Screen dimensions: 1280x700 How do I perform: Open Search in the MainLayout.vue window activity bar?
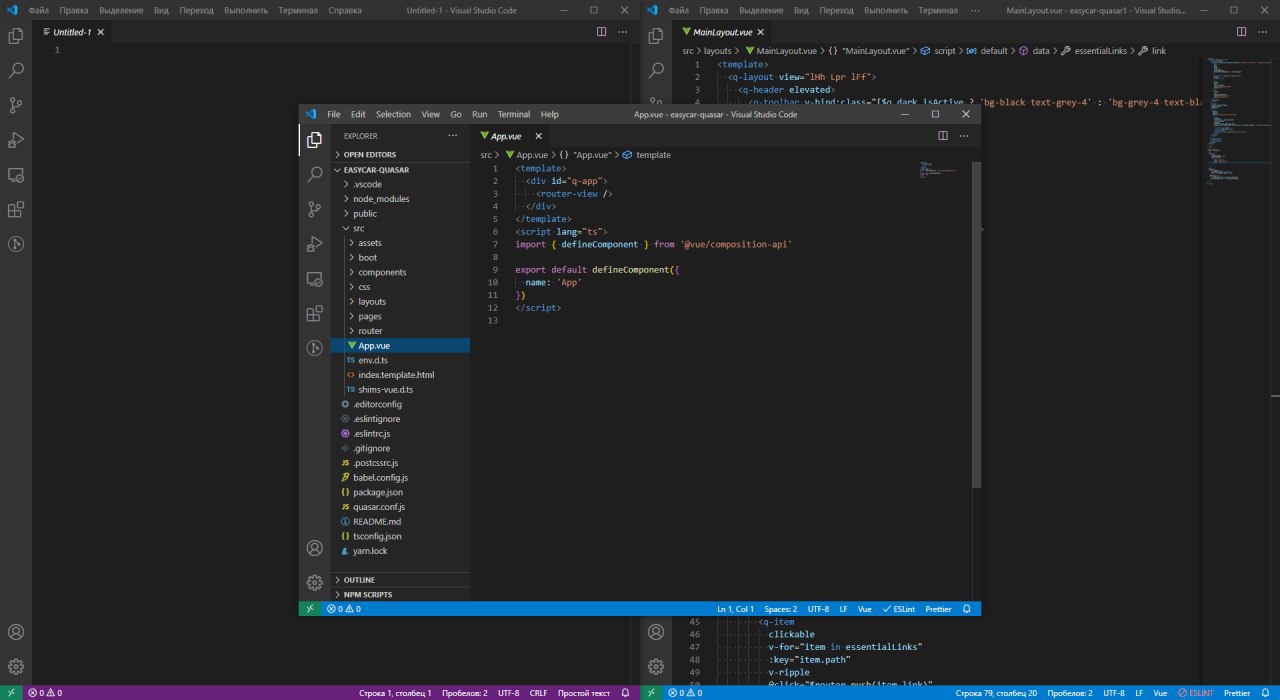pos(656,71)
